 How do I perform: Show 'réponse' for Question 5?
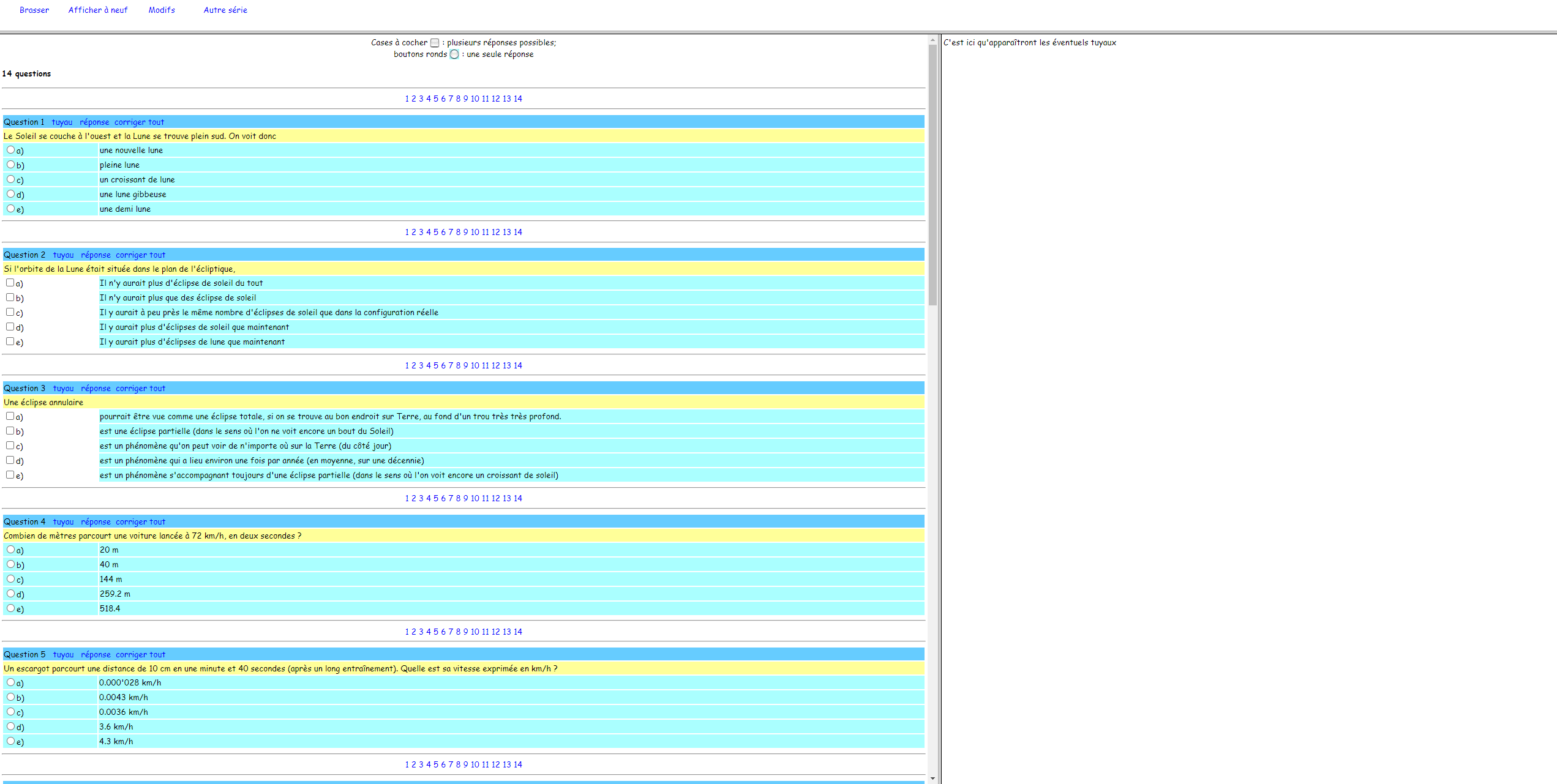[96, 654]
